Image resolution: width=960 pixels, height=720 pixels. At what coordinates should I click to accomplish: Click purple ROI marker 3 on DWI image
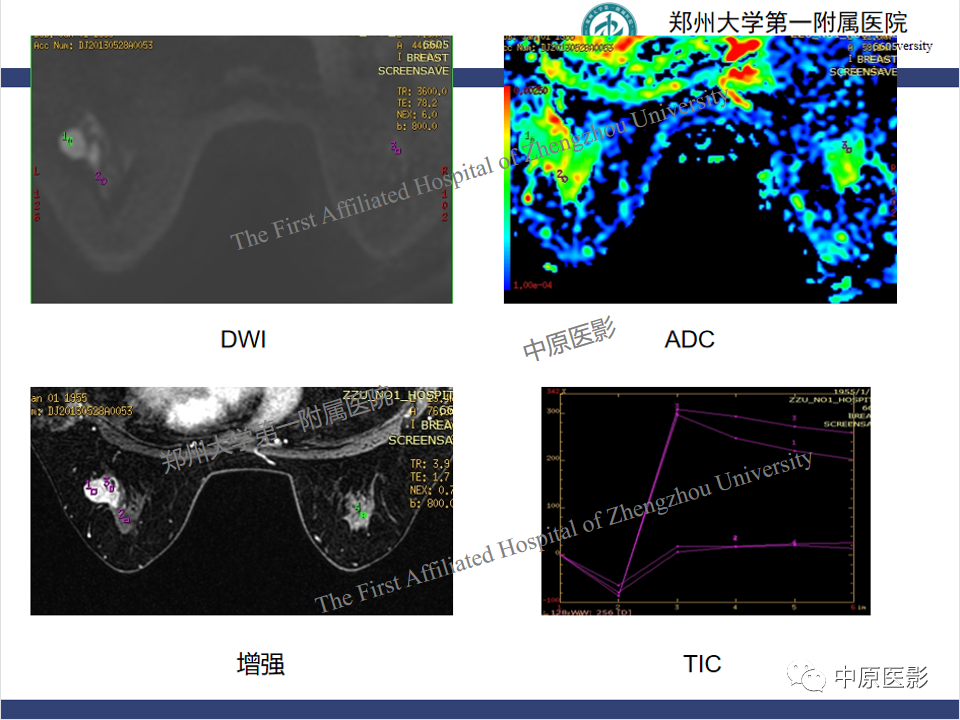tap(396, 148)
